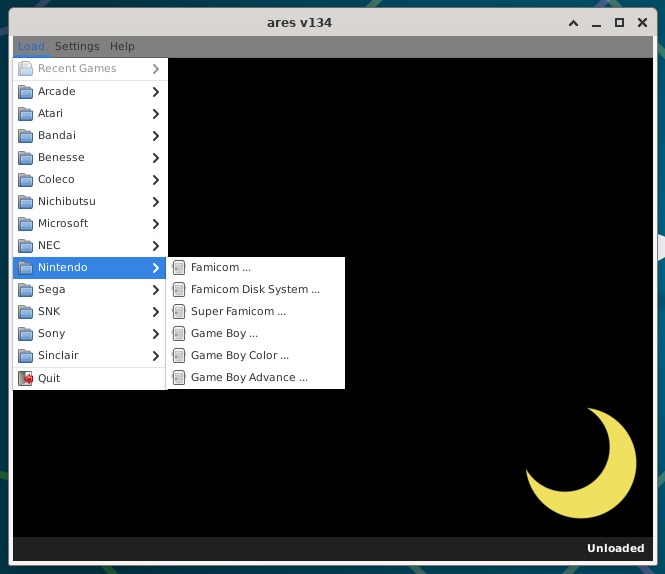Maximize the ares window
The image size is (665, 574).
tap(619, 23)
